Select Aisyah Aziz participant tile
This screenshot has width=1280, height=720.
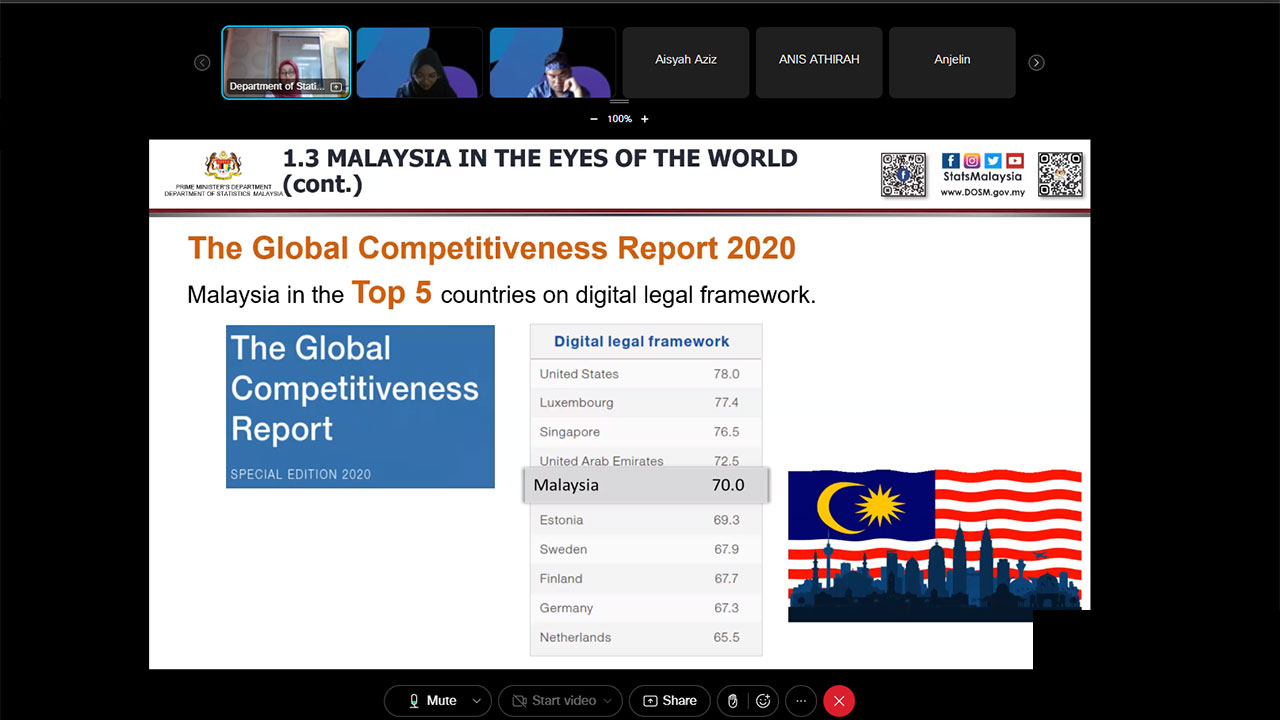[x=686, y=62]
